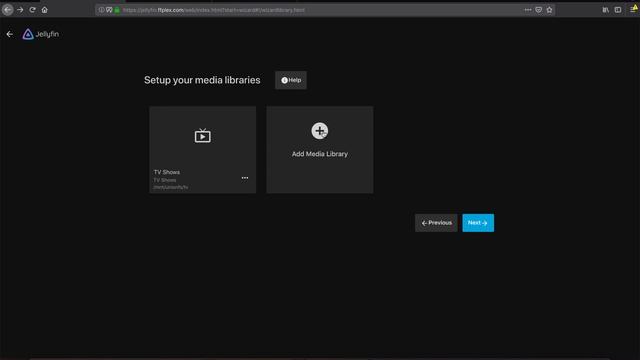
Task: Open site information icon in address bar
Action: coord(101,10)
